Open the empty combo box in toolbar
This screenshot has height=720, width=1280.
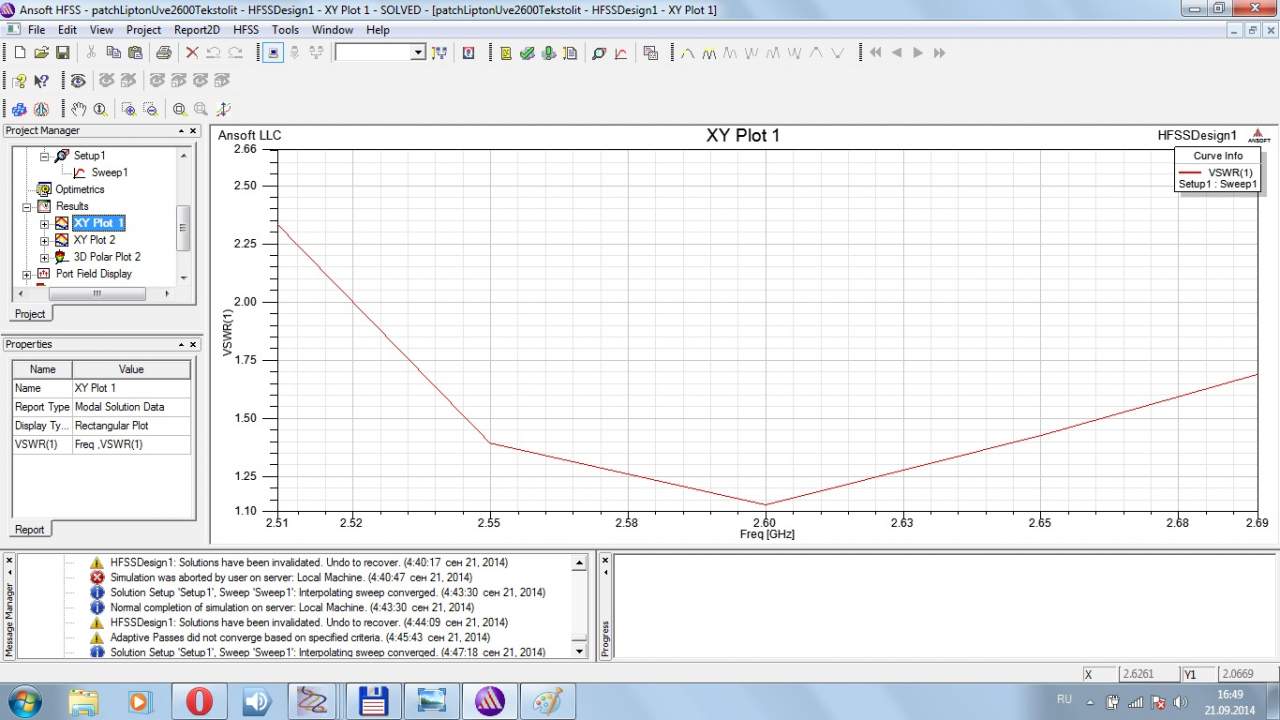pyautogui.click(x=418, y=53)
